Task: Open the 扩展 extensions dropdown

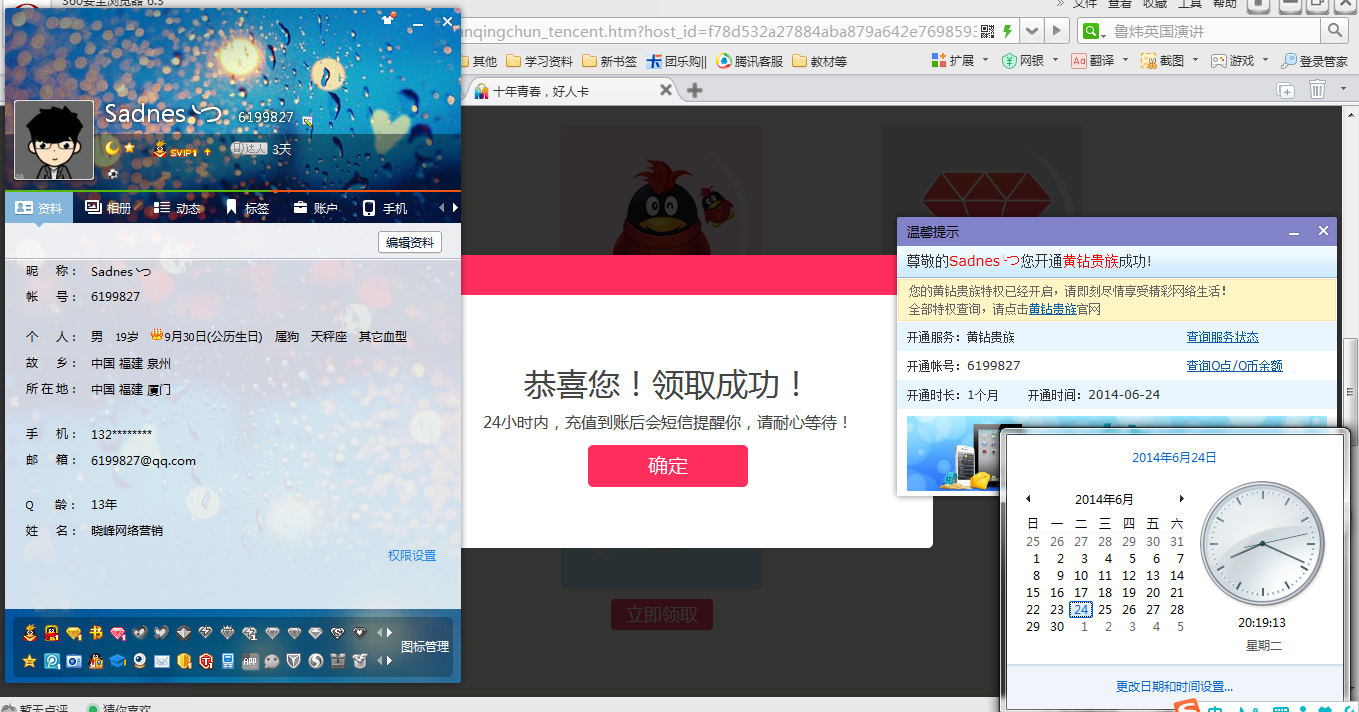Action: click(985, 60)
